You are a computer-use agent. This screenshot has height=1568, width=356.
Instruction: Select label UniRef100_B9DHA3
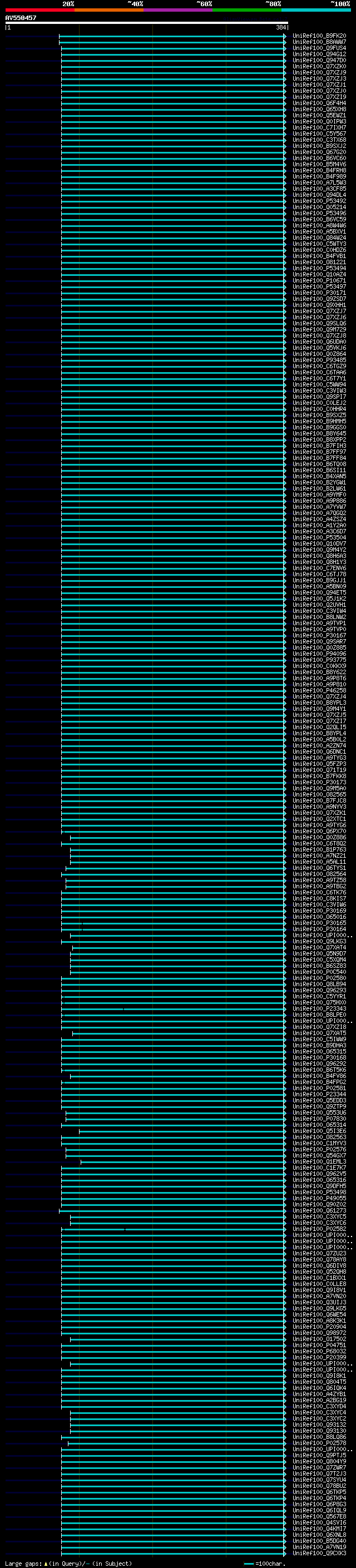(x=319, y=1045)
